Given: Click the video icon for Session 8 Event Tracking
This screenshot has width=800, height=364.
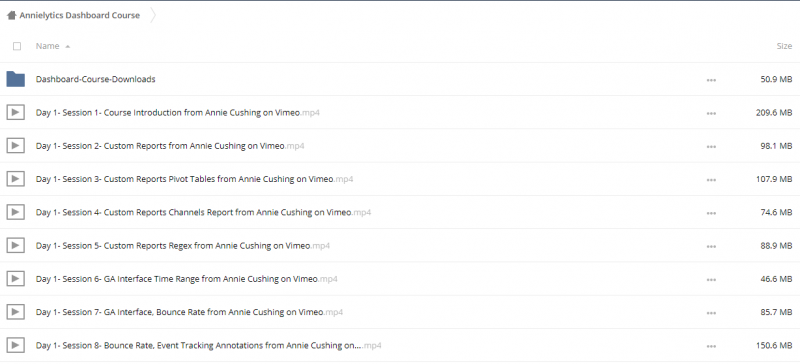Looking at the screenshot, I should tap(16, 345).
